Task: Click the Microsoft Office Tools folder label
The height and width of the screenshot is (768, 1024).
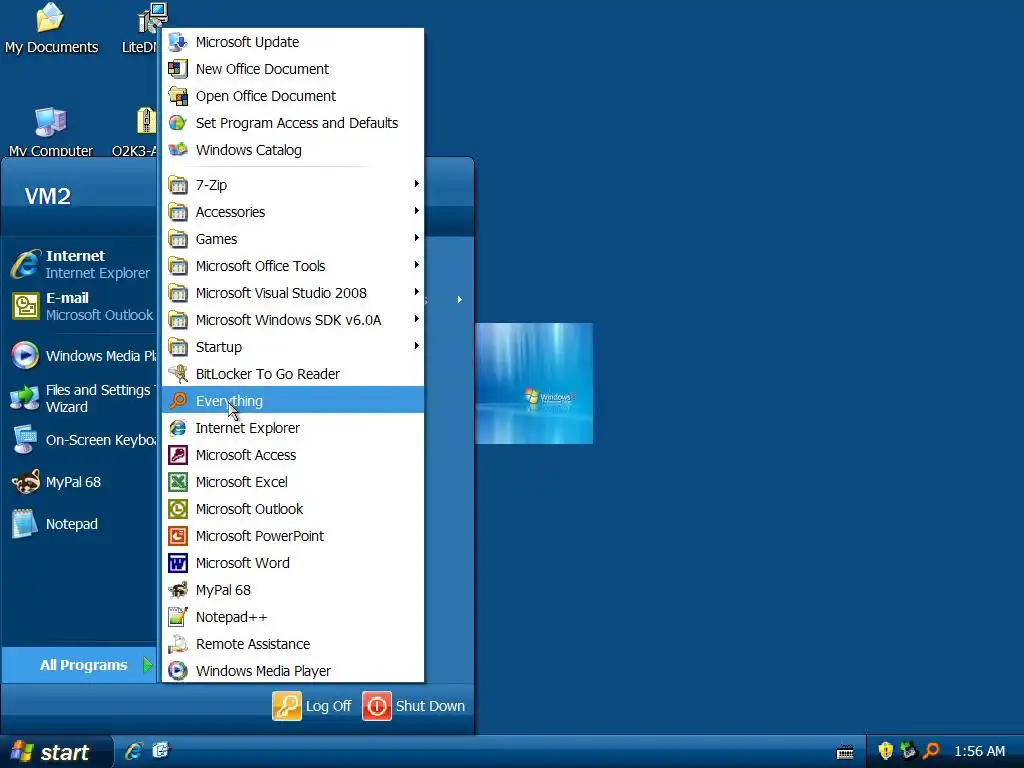Action: tap(261, 266)
